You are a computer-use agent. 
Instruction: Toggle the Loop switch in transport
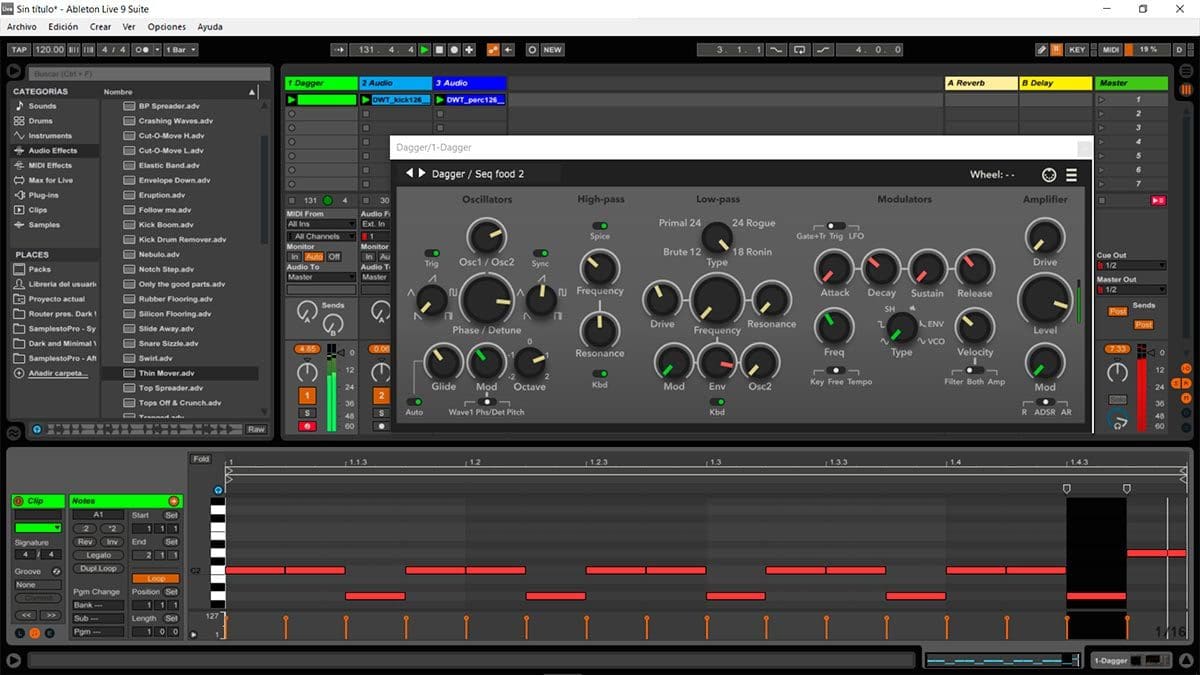coord(800,49)
